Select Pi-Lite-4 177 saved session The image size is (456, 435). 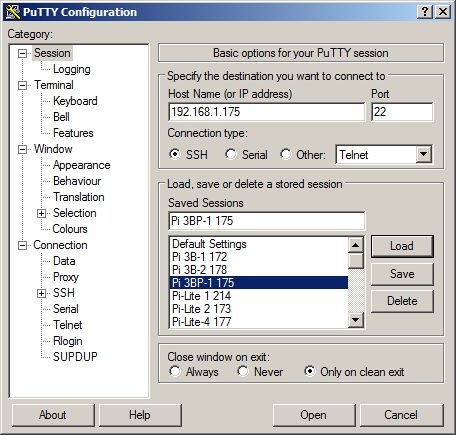259,322
